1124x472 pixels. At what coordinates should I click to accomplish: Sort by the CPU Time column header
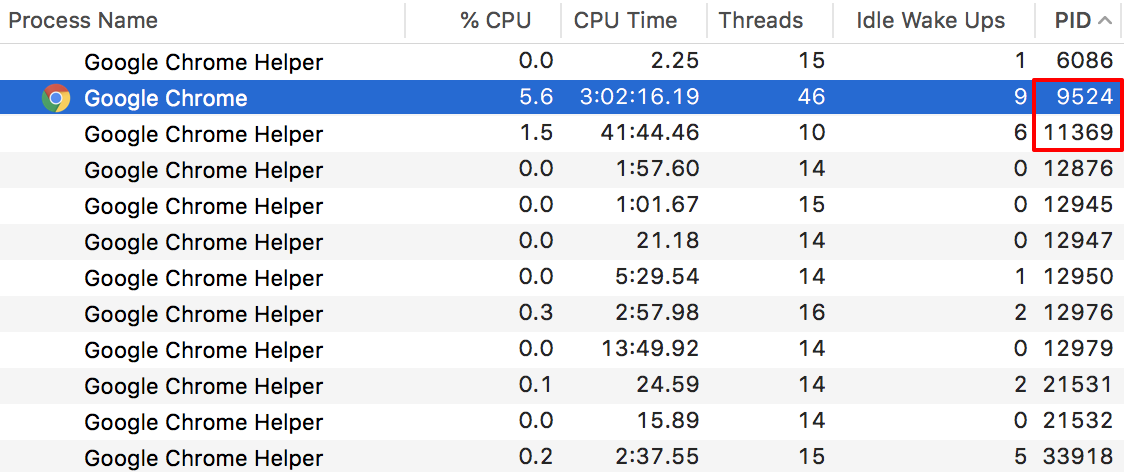tap(625, 20)
